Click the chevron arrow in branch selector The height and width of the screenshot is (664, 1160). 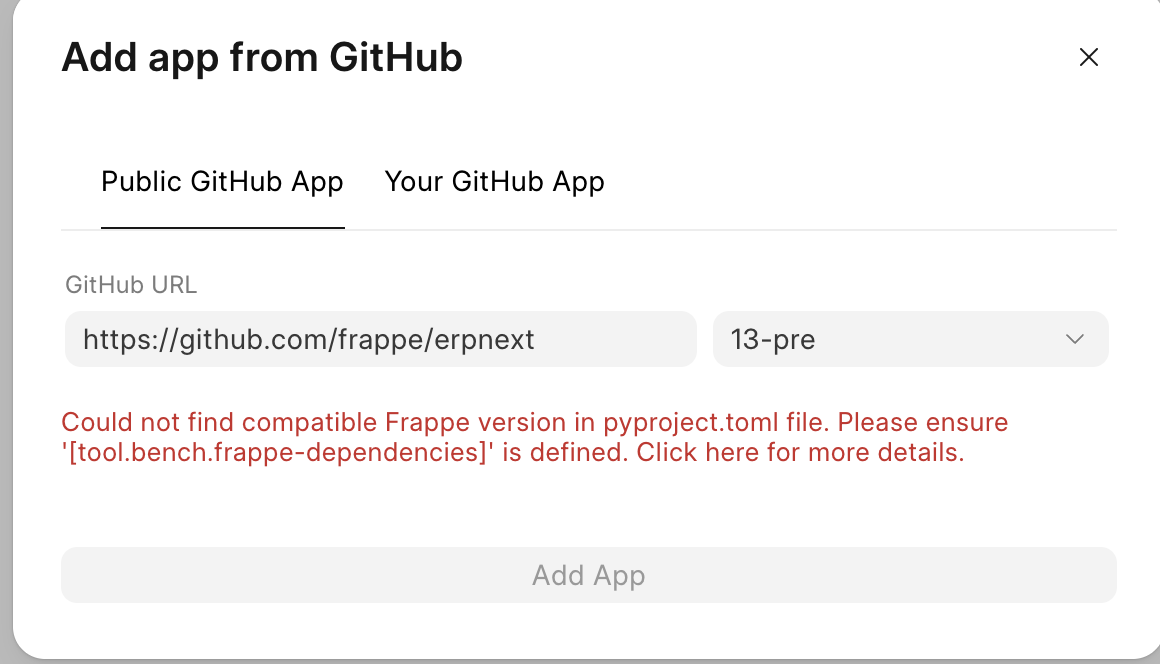tap(1075, 339)
